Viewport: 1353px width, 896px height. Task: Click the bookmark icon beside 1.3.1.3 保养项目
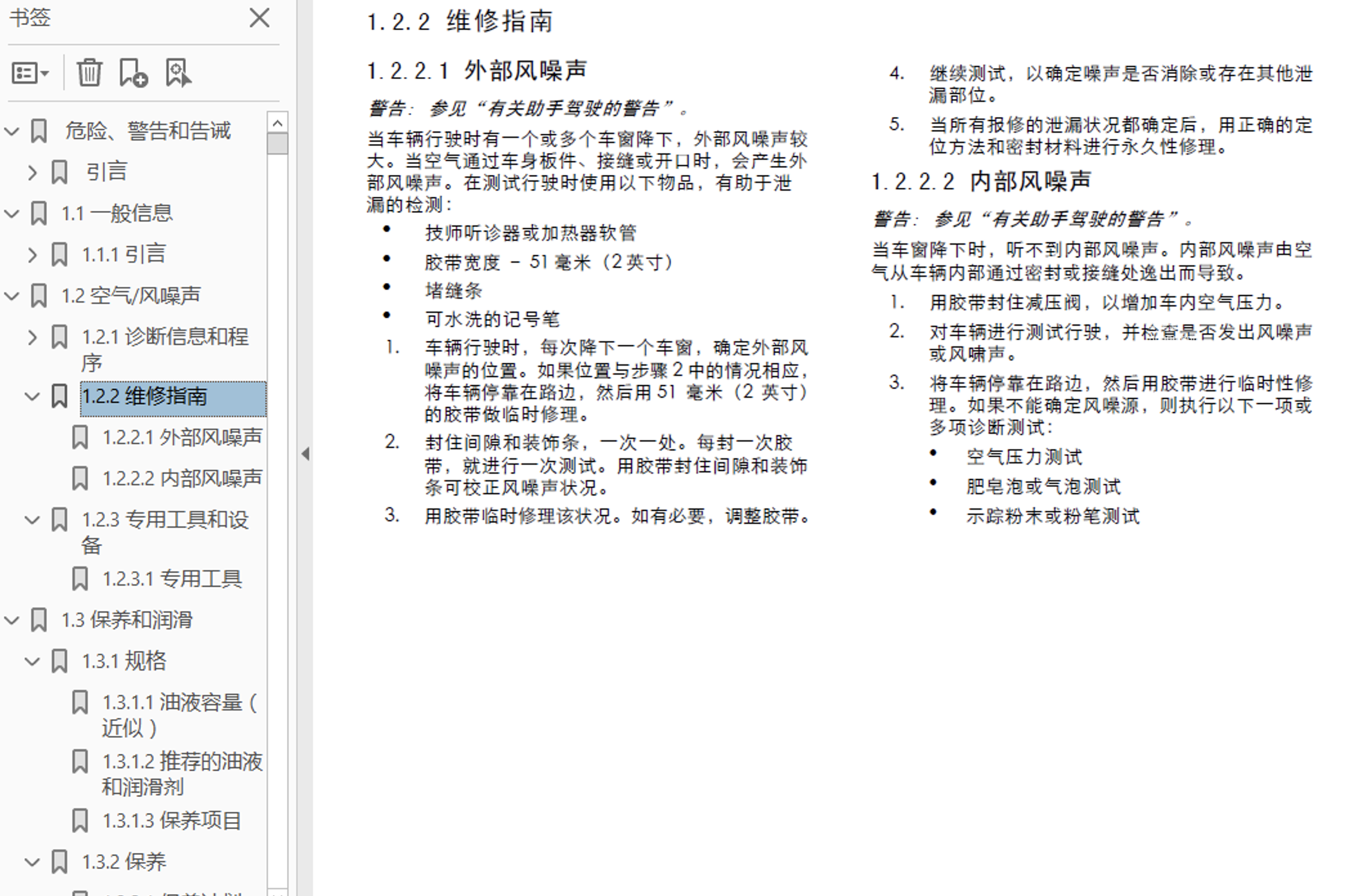[80, 821]
